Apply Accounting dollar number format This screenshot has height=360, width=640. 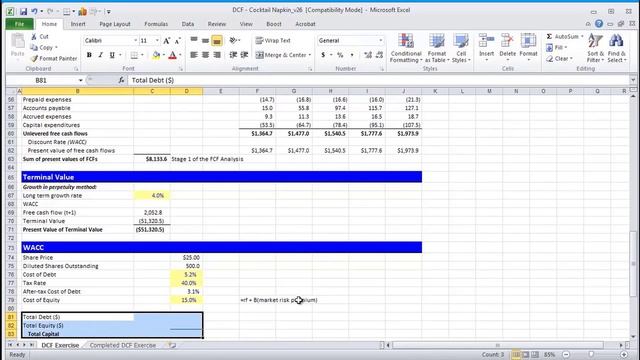pyautogui.click(x=323, y=55)
